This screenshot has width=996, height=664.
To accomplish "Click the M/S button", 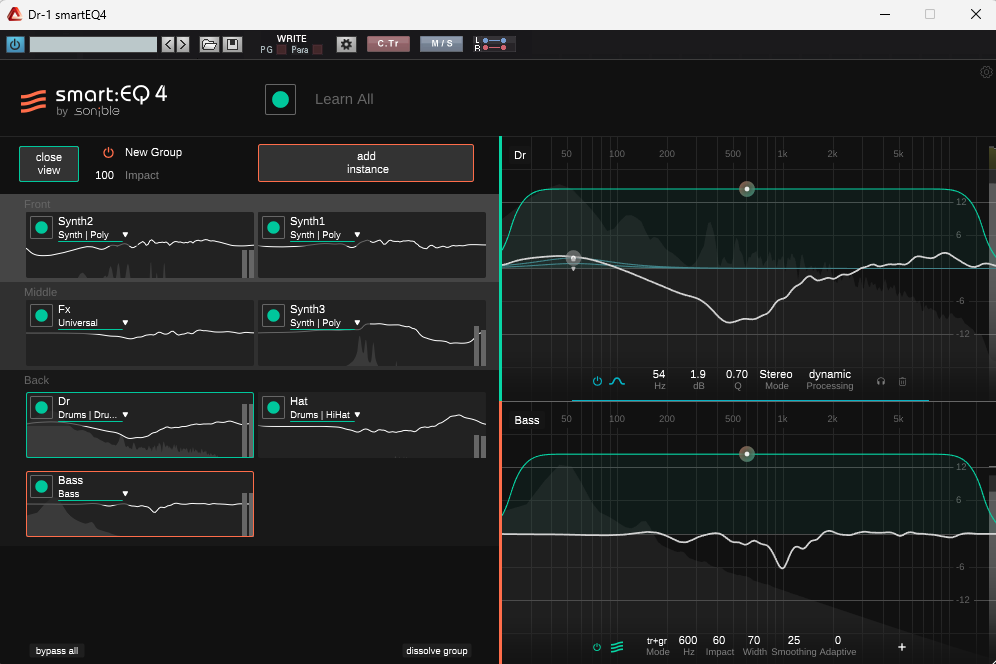I will point(441,44).
